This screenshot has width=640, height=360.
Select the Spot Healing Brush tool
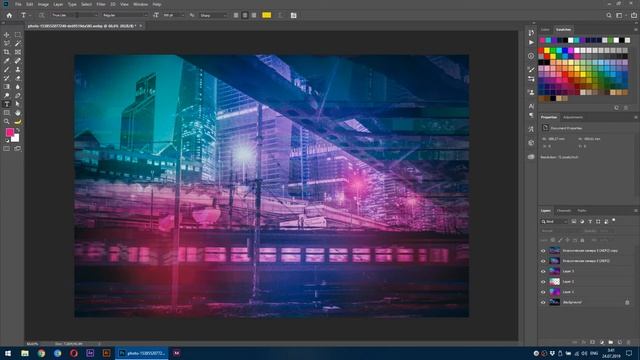click(x=18, y=61)
